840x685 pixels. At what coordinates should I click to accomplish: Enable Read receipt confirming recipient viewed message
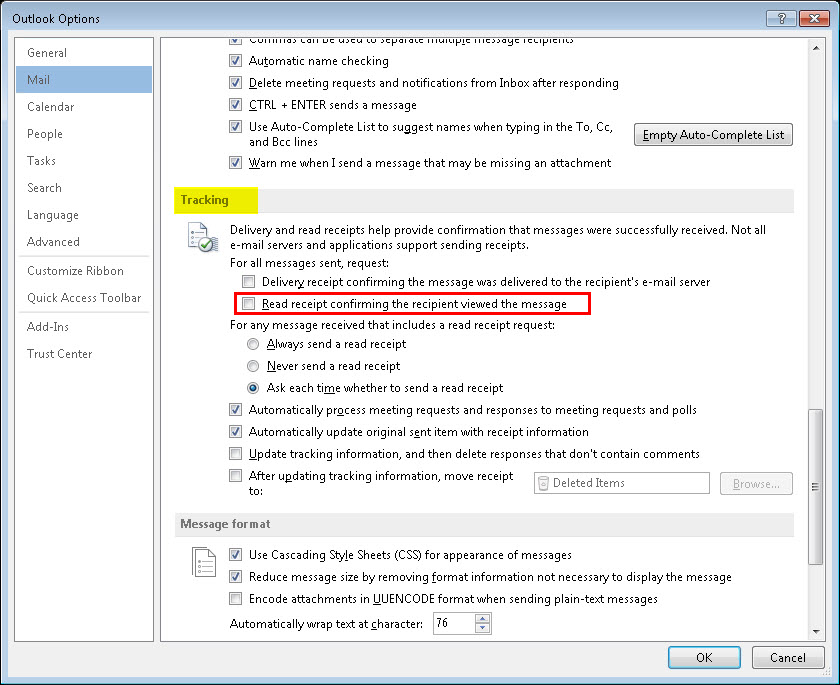[248, 304]
